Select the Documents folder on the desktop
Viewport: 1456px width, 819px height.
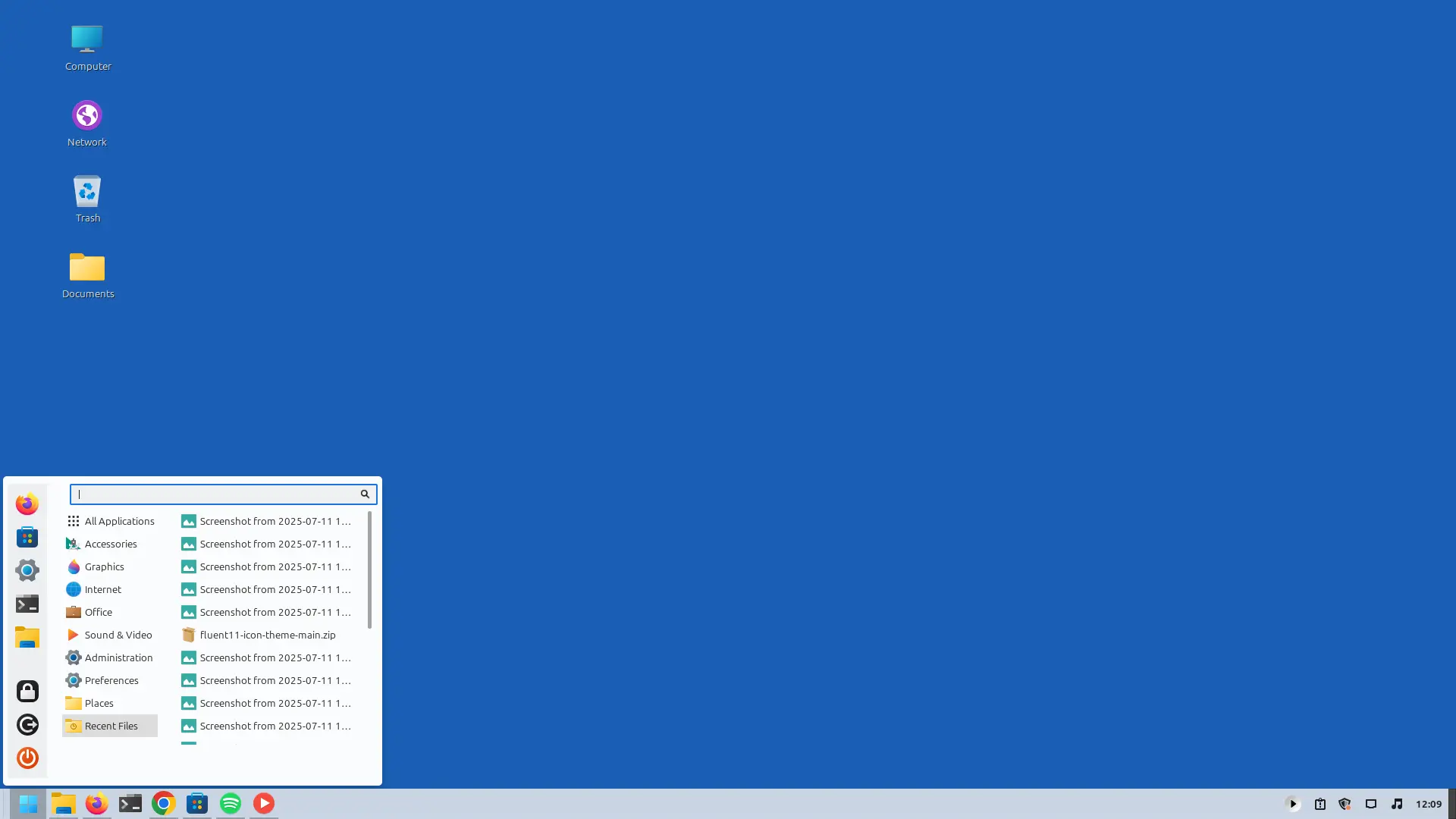point(87,276)
